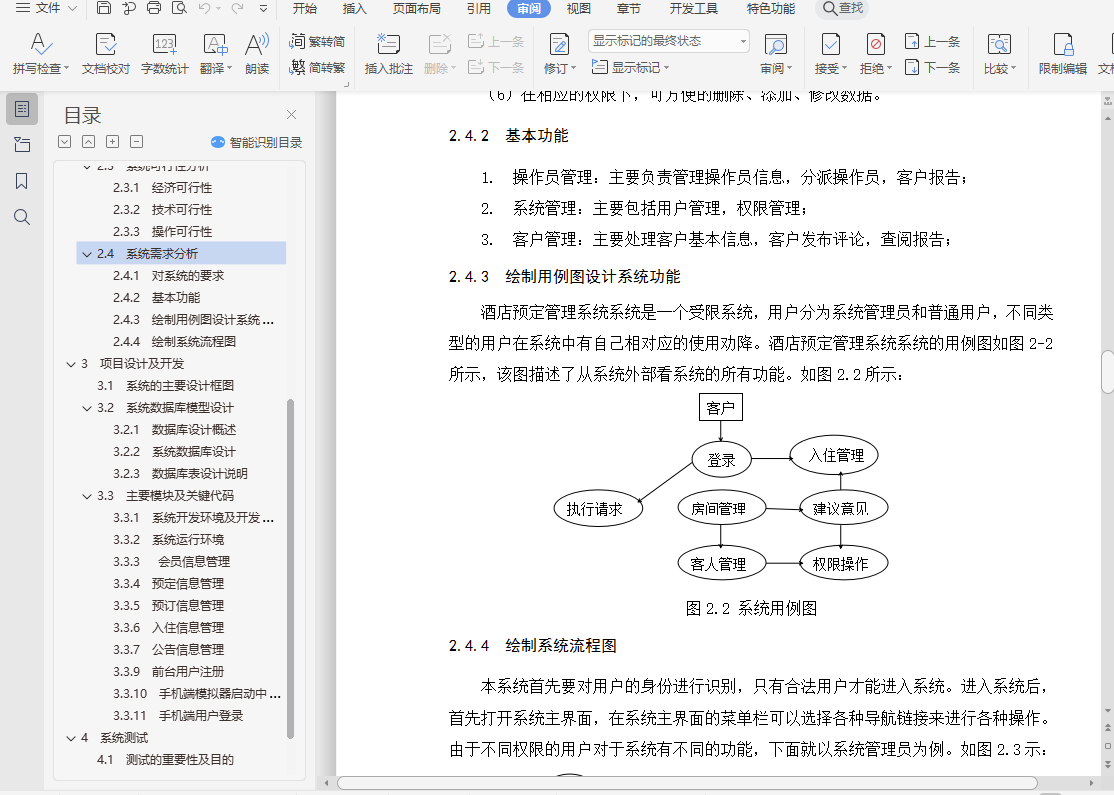The image size is (1114, 795).
Task: Go to next revision in review group
Action: [932, 67]
